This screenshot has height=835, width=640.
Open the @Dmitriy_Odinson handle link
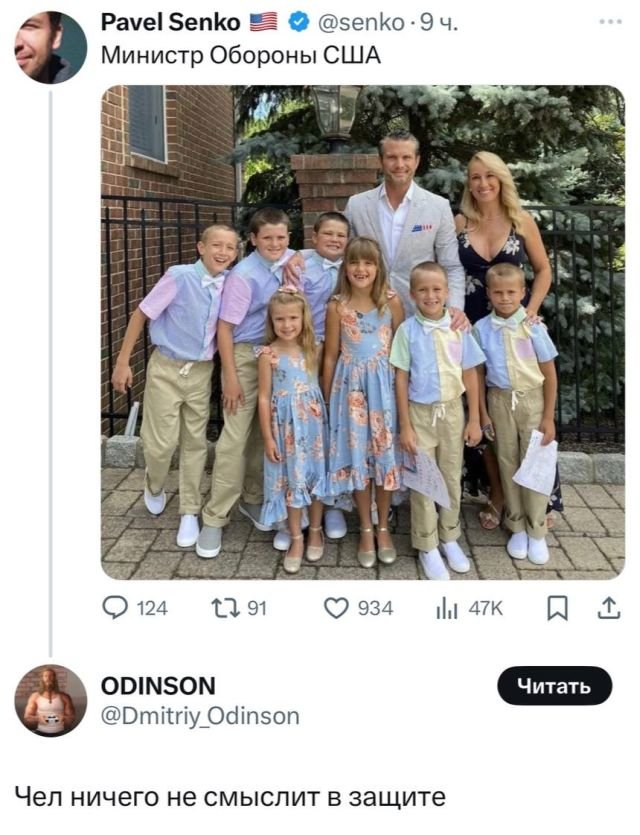pos(200,715)
